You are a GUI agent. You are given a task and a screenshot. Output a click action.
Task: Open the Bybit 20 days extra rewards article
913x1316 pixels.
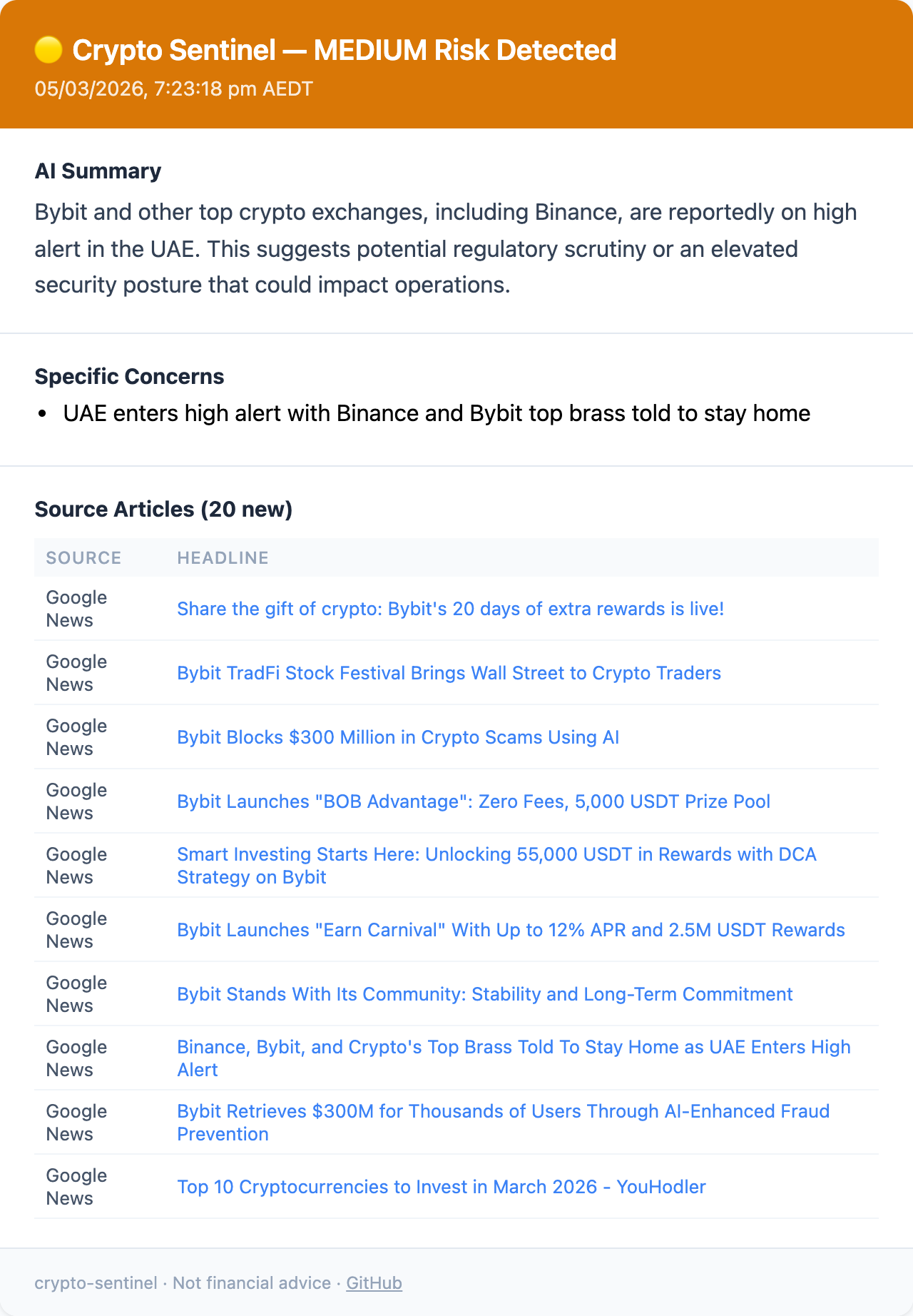(x=450, y=609)
